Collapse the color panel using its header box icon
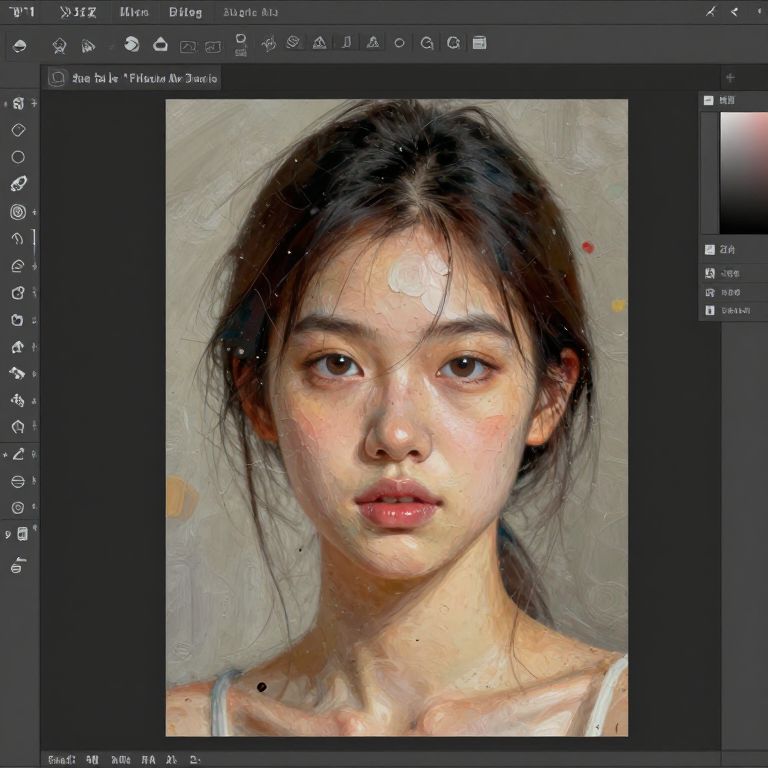 (x=708, y=100)
